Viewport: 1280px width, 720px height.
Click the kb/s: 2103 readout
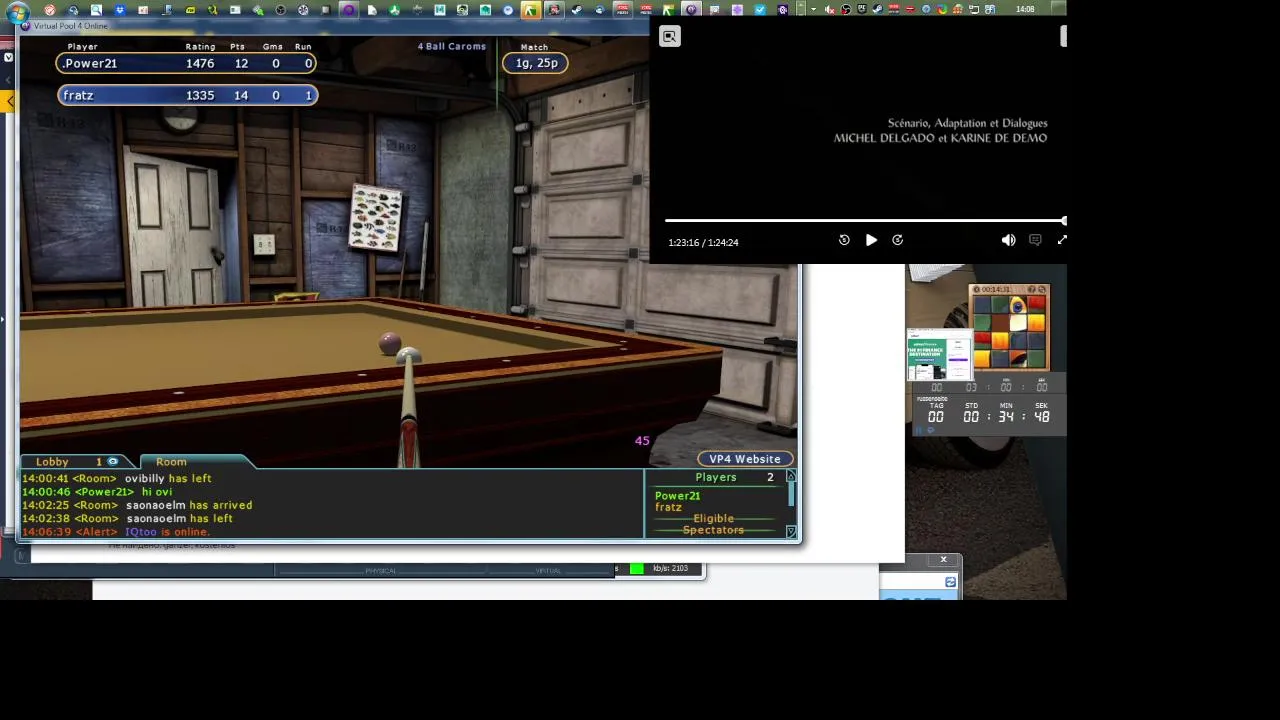670,568
